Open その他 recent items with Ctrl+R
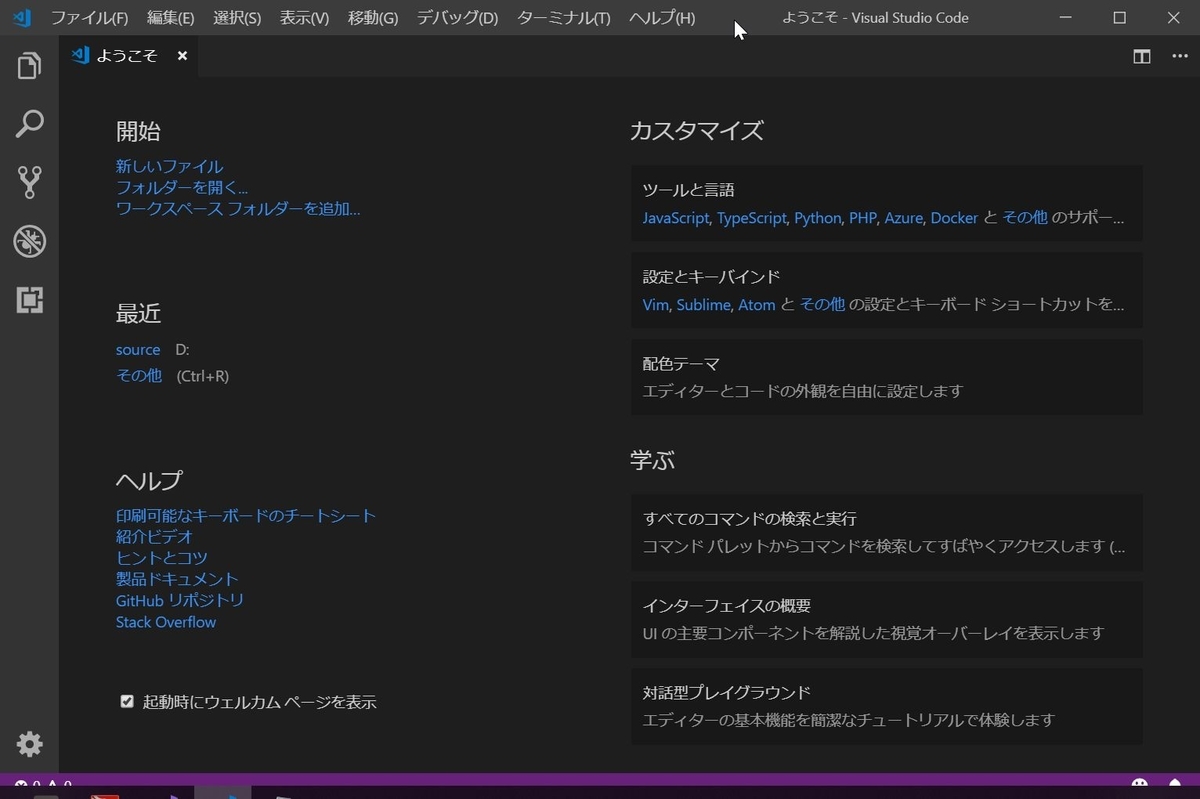This screenshot has width=1200, height=799. pos(138,375)
